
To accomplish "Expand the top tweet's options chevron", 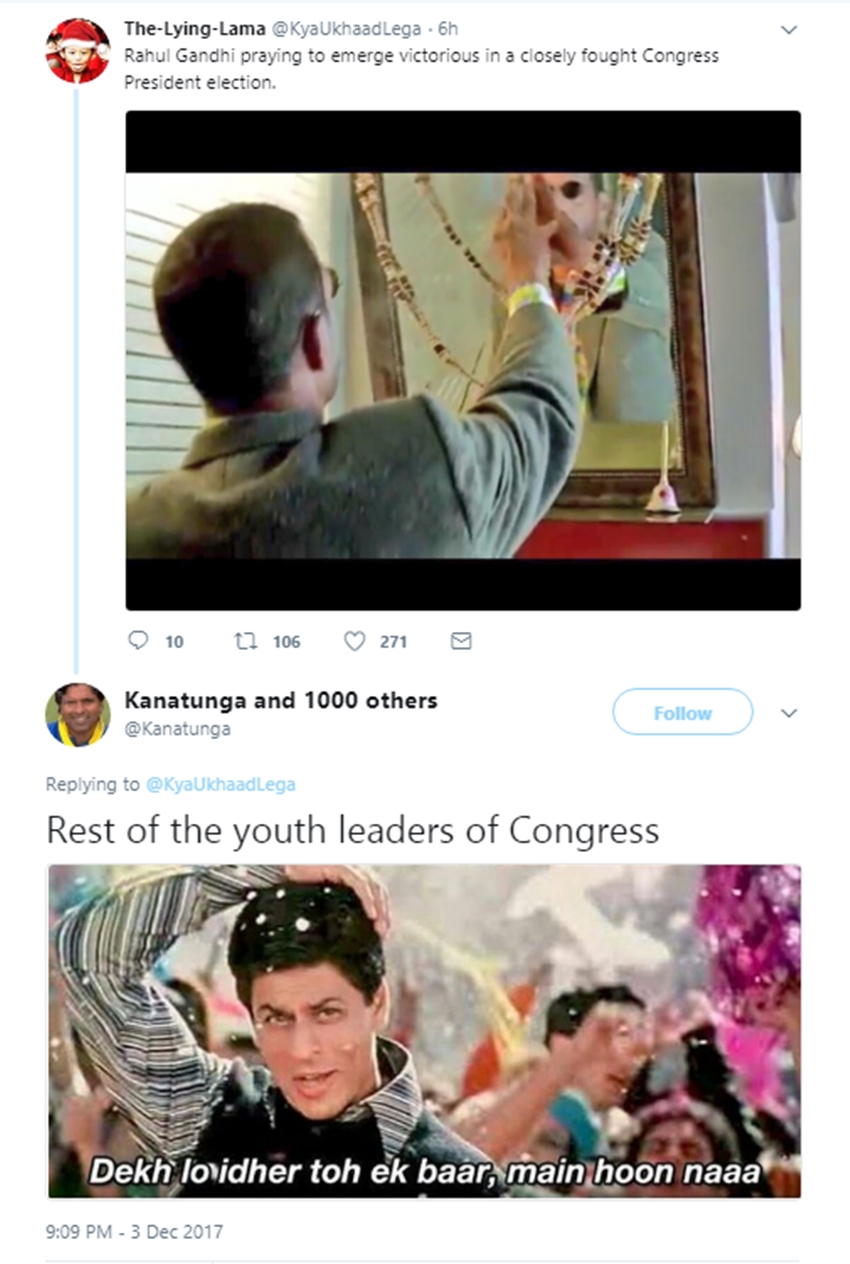I will [x=789, y=30].
